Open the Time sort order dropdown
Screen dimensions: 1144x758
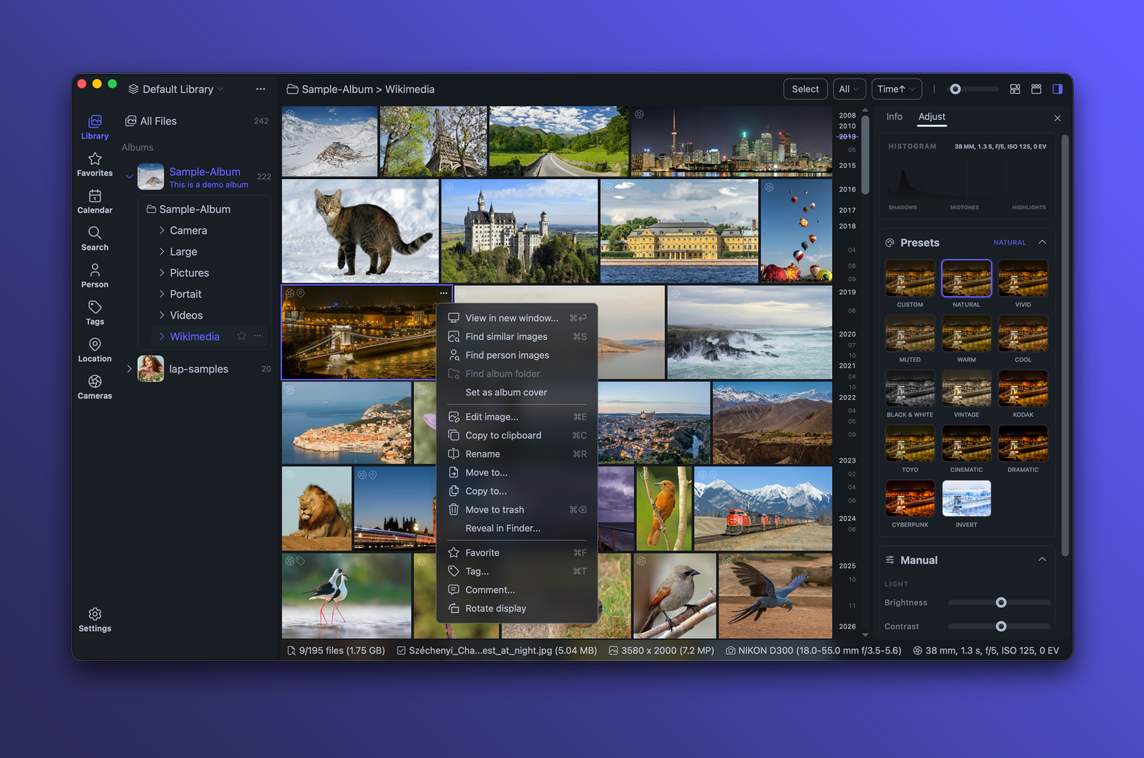point(896,89)
